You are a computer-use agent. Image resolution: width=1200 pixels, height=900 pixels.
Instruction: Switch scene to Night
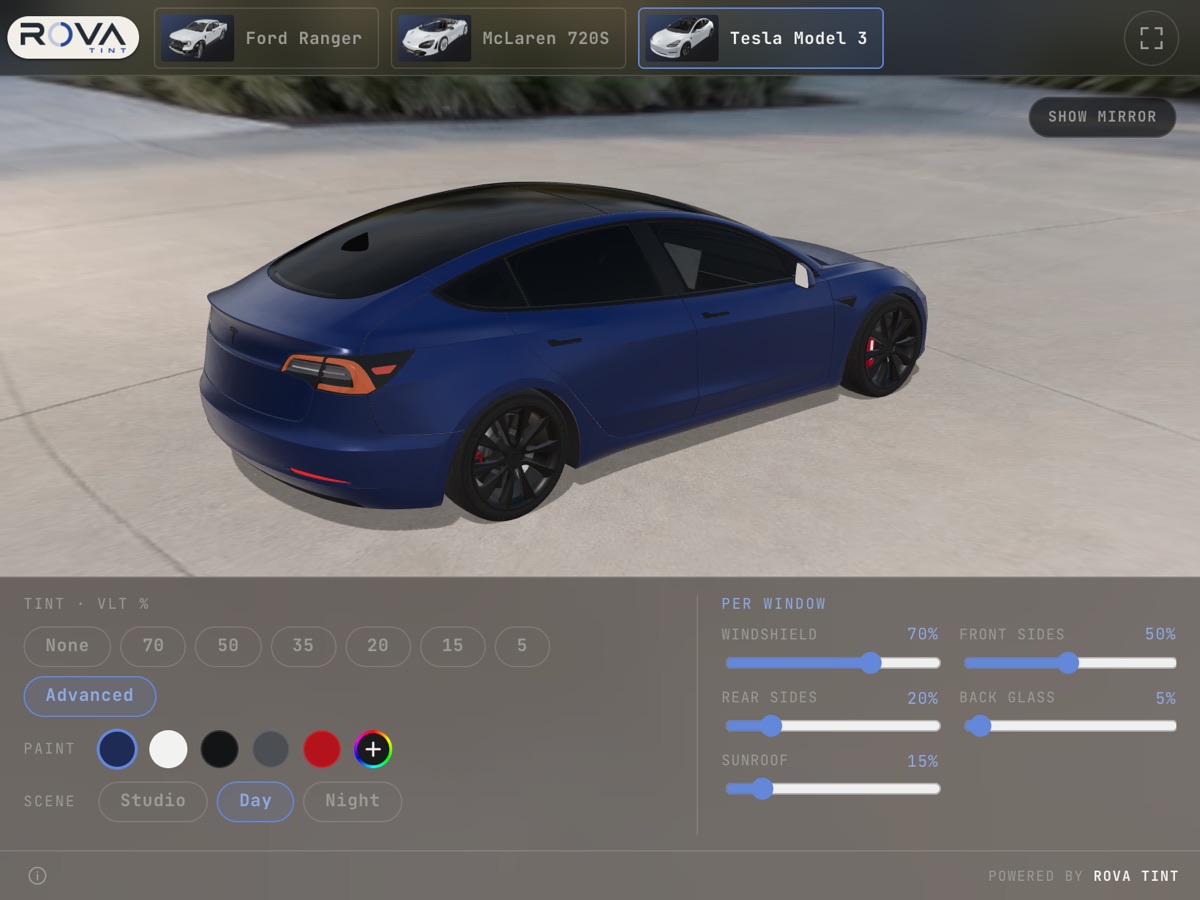click(x=352, y=801)
